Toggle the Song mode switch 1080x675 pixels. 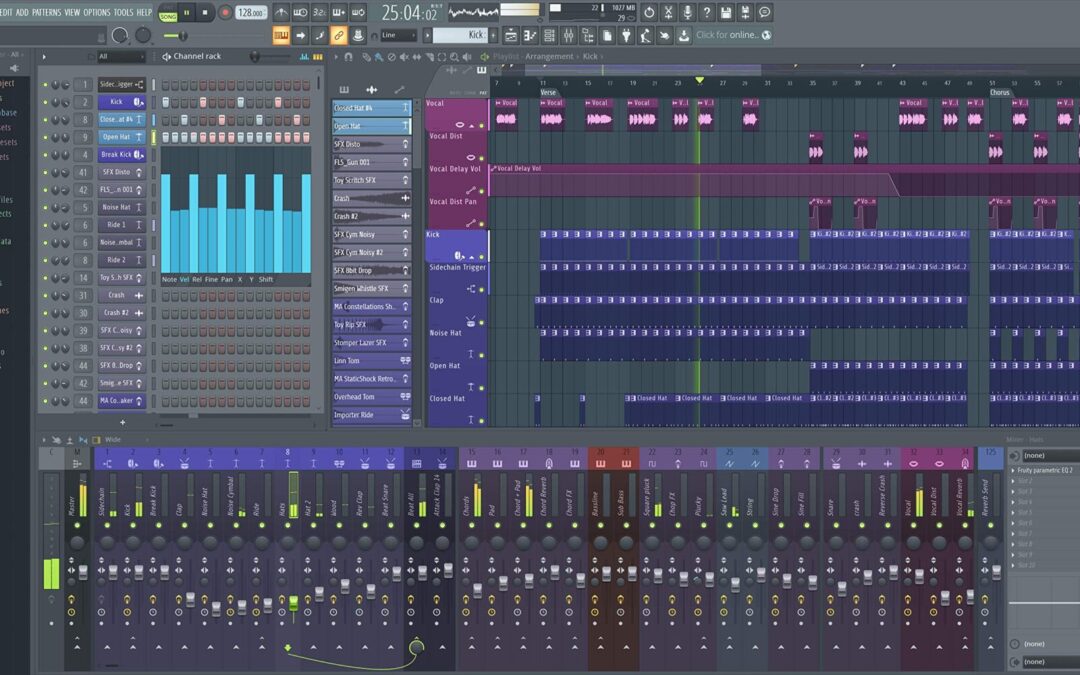(x=168, y=13)
